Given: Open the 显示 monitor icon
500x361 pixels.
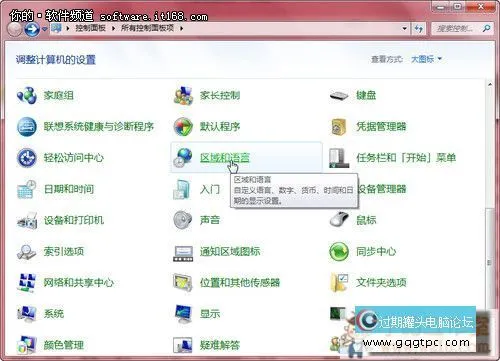Looking at the screenshot, I should (183, 314).
